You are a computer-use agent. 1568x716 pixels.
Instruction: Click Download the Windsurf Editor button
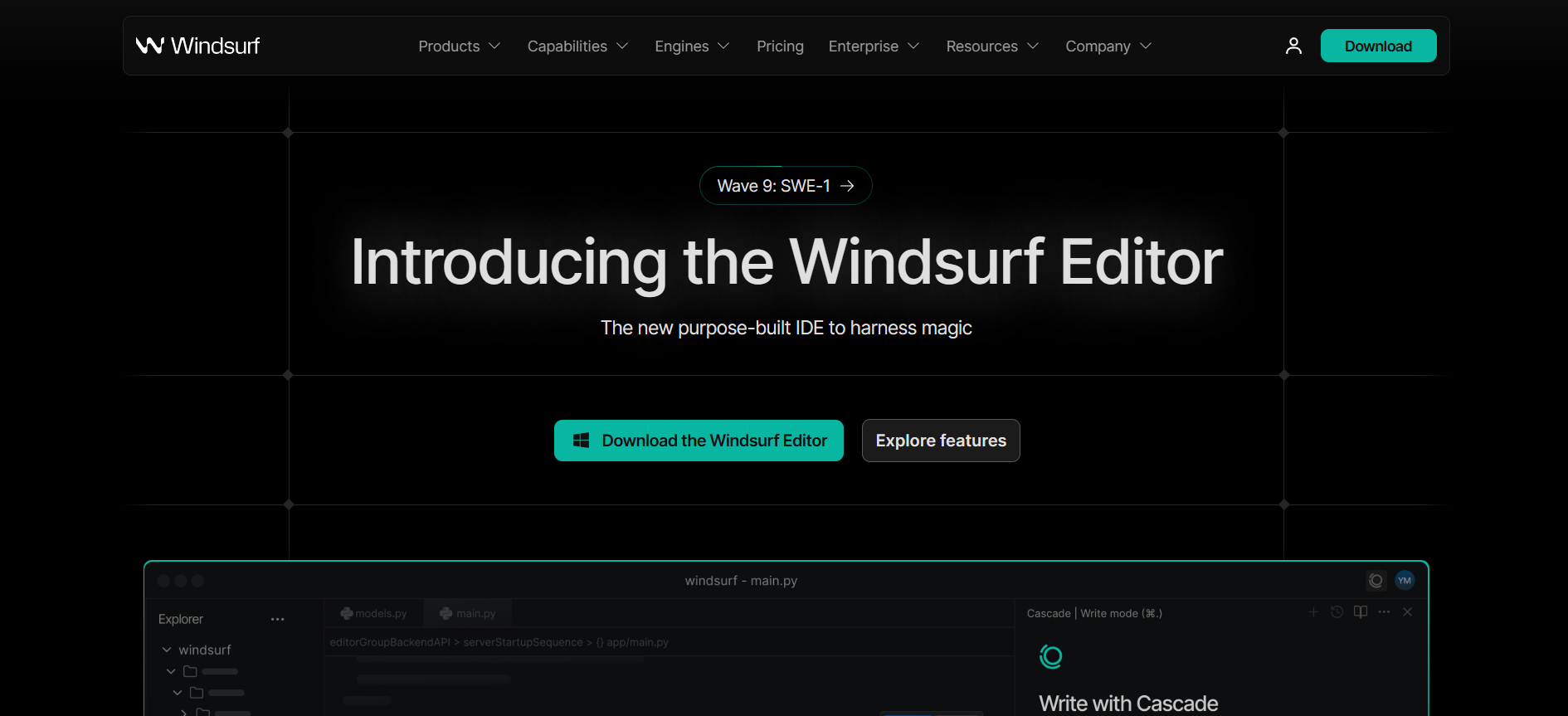[699, 441]
